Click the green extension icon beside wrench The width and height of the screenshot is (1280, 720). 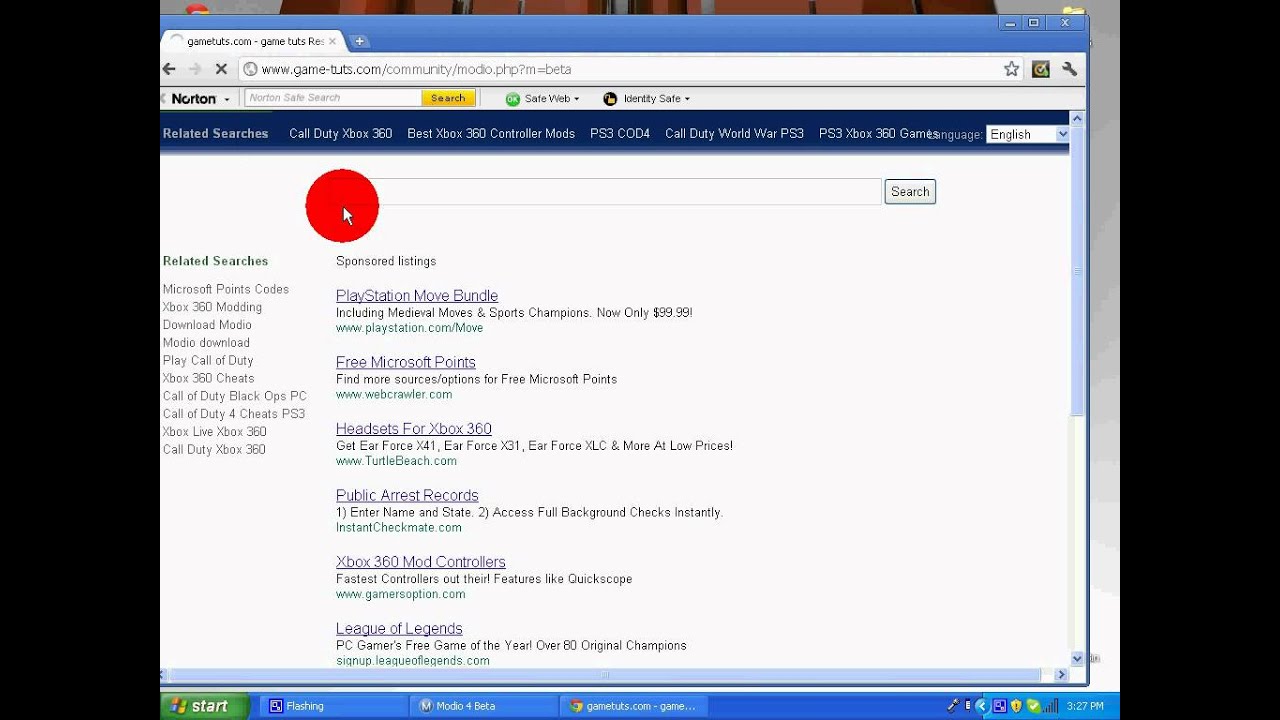(1041, 69)
